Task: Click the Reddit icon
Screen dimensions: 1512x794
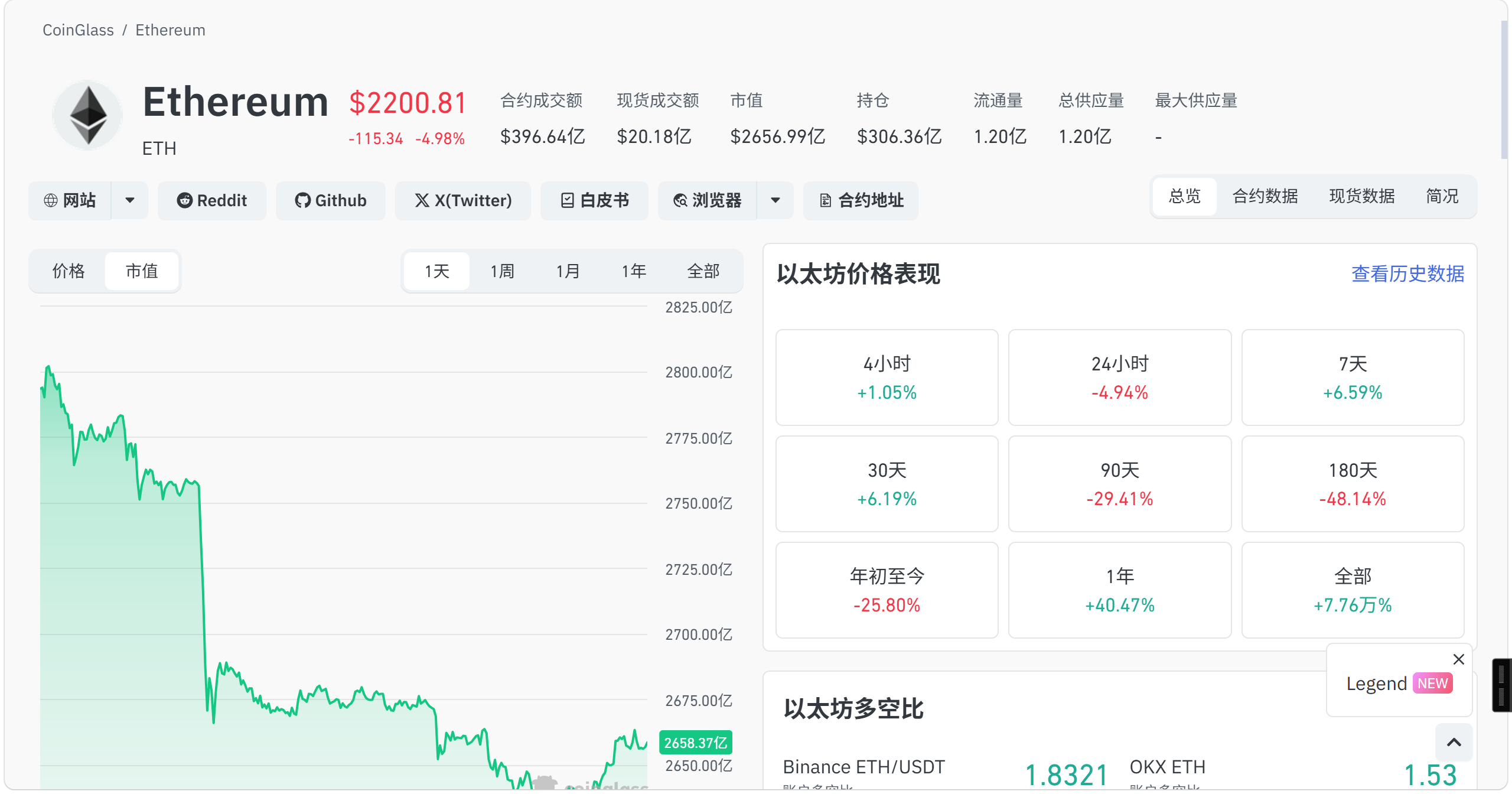Action: [x=184, y=200]
